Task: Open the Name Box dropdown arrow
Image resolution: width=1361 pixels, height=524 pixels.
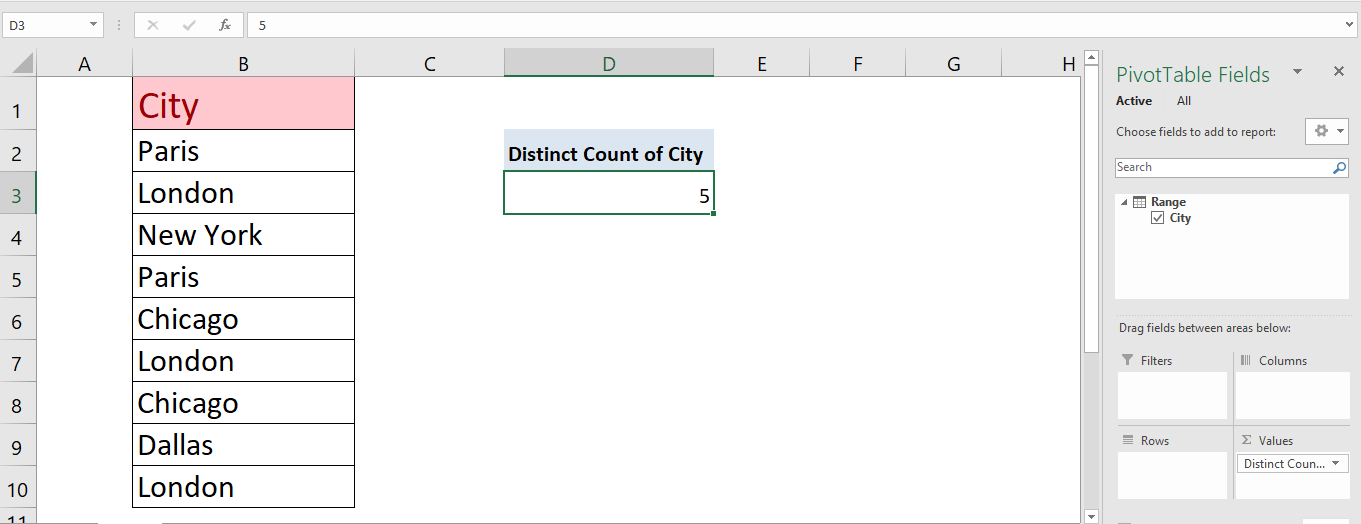Action: [93, 25]
